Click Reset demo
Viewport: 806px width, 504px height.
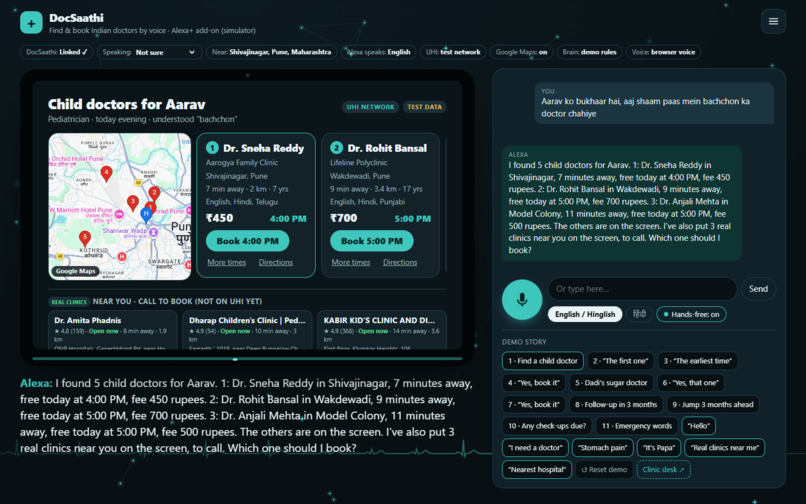click(604, 470)
